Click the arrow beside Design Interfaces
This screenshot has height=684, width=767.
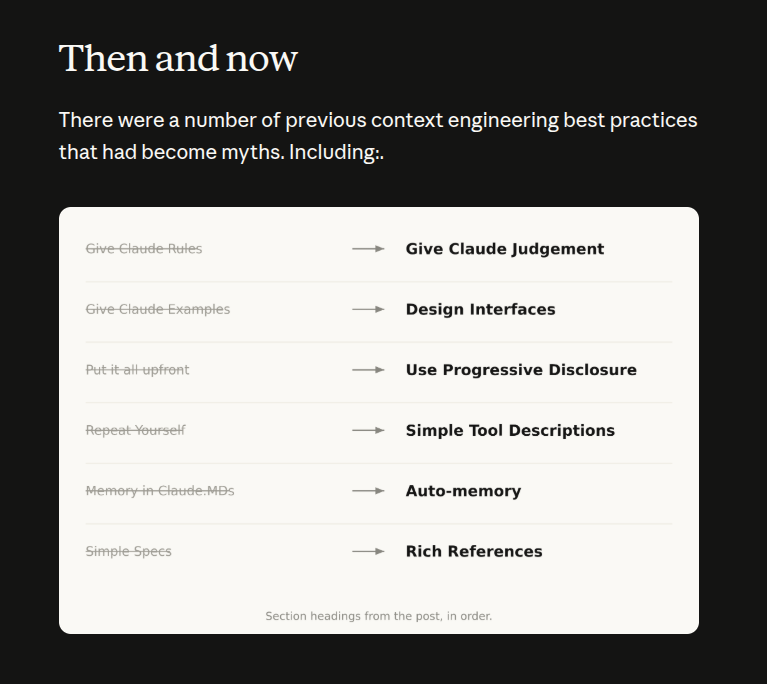coord(368,309)
